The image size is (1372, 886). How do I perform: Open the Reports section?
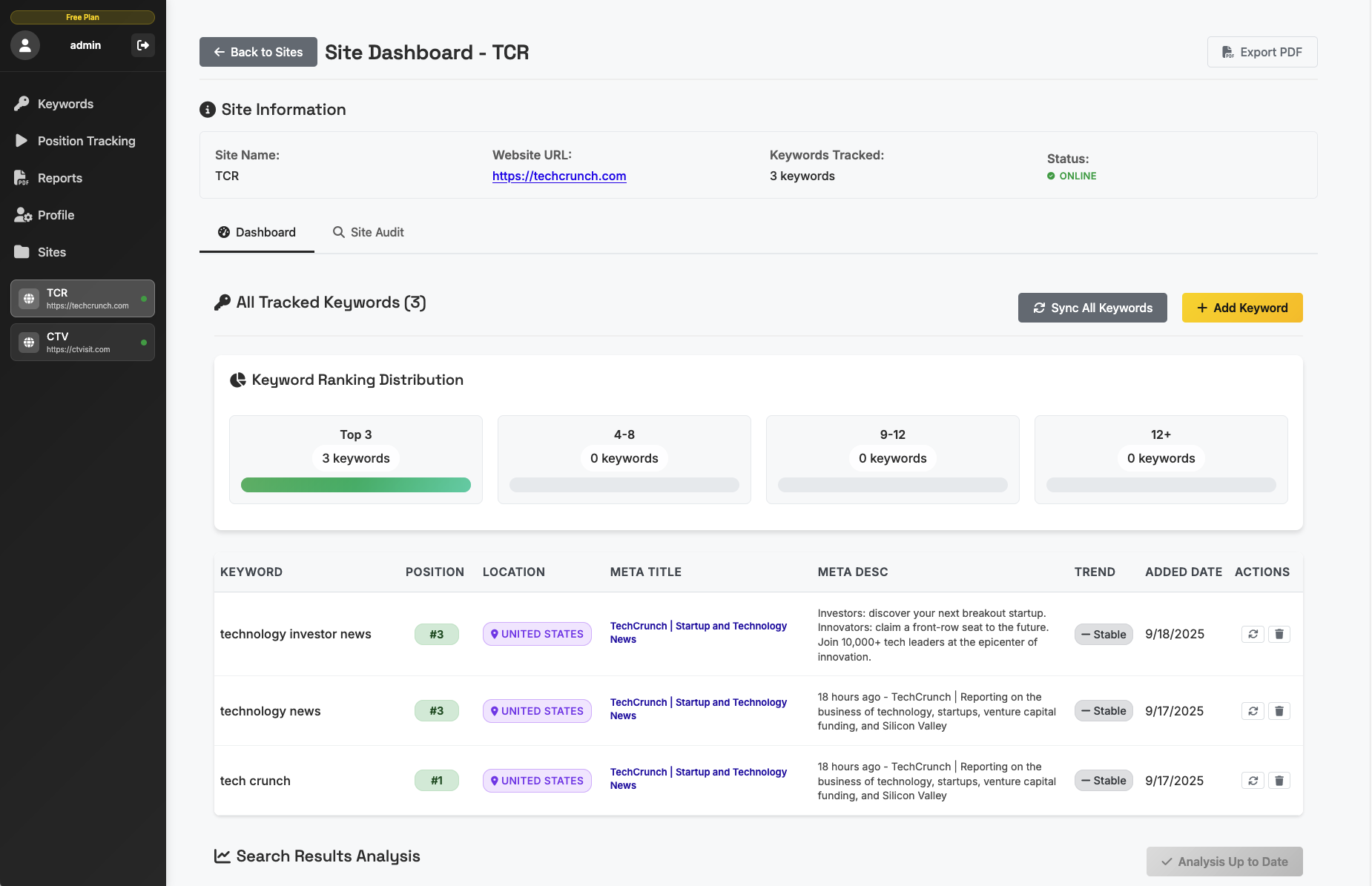pyautogui.click(x=59, y=178)
